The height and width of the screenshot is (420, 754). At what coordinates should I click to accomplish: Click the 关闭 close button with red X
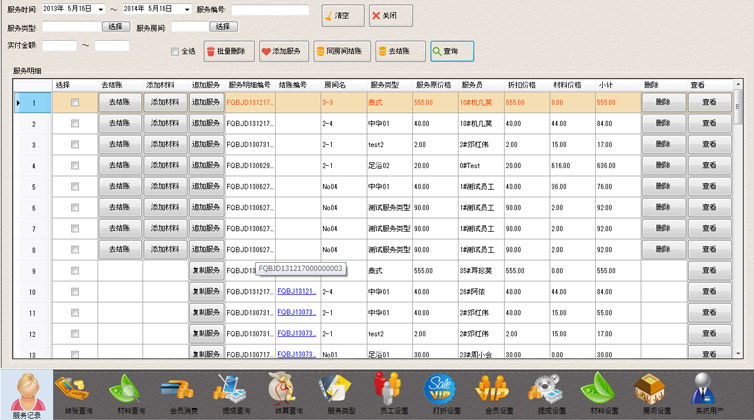pyautogui.click(x=391, y=15)
